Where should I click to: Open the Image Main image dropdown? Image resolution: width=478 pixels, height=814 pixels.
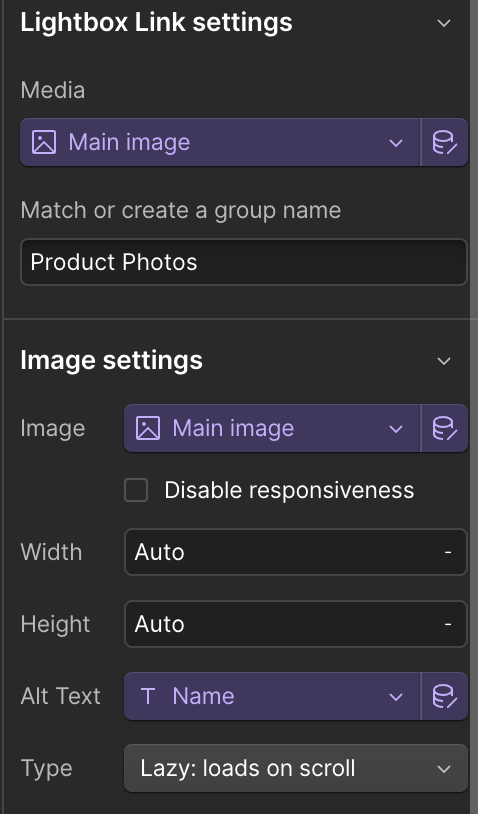pyautogui.click(x=272, y=428)
